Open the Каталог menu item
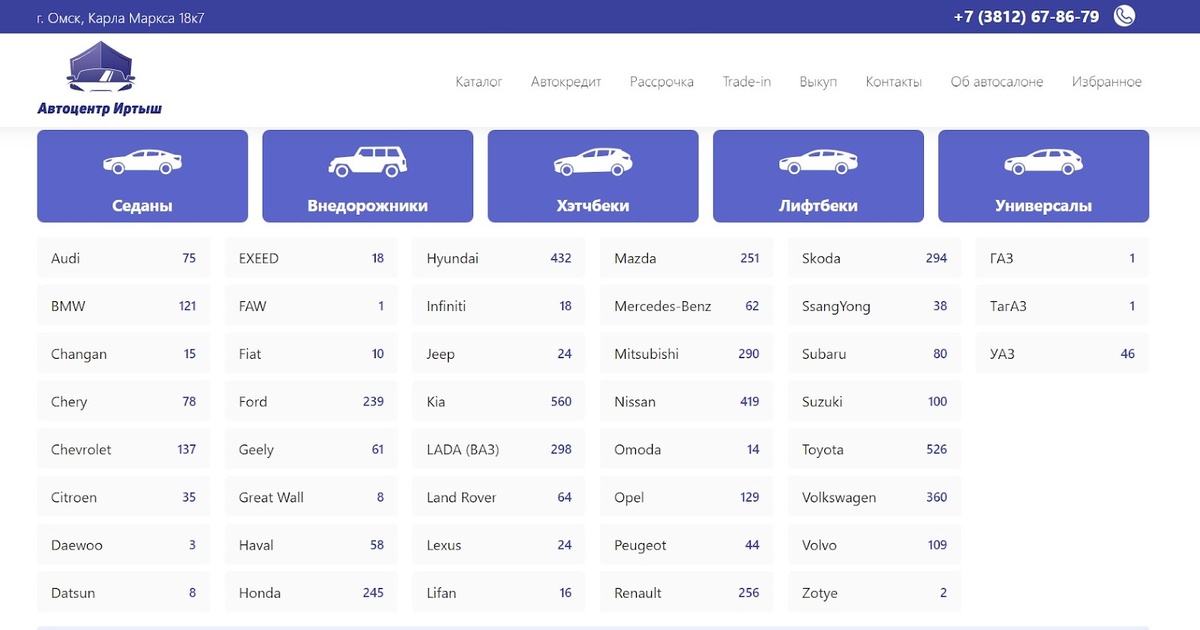 [479, 82]
